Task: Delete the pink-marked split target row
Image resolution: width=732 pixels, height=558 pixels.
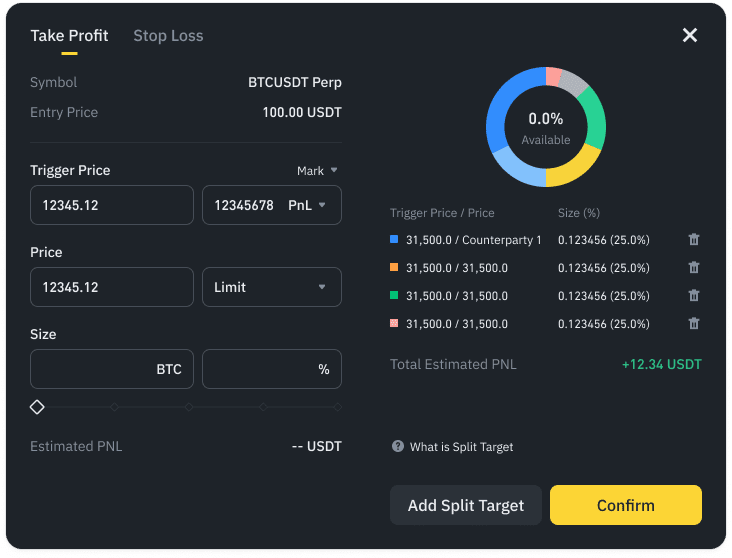Action: coord(694,324)
